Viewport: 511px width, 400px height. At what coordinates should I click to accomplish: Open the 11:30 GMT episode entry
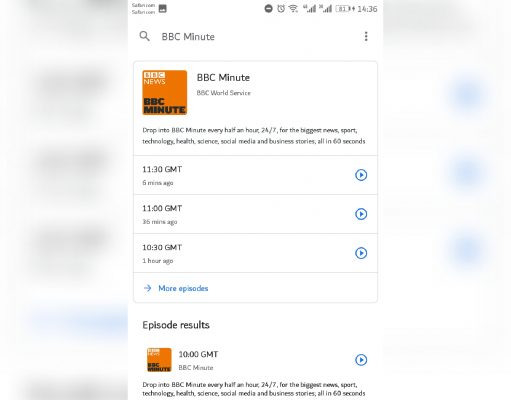[x=255, y=175]
